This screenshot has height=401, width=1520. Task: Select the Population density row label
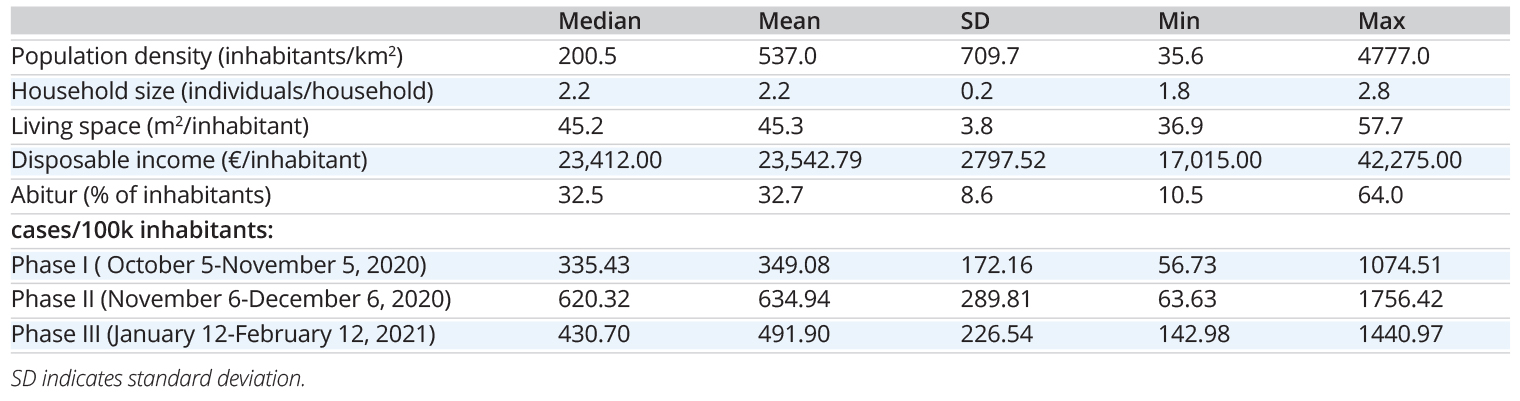207,56
